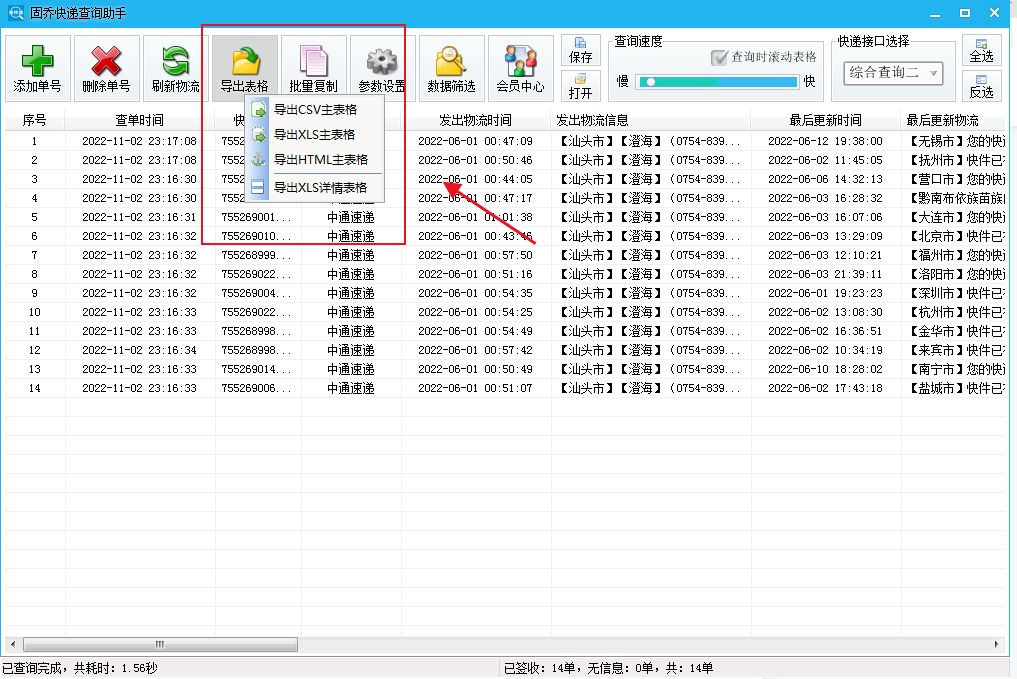This screenshot has height=679, width=1017.
Task: Click the 数据筛选 data filter icon
Action: (450, 66)
